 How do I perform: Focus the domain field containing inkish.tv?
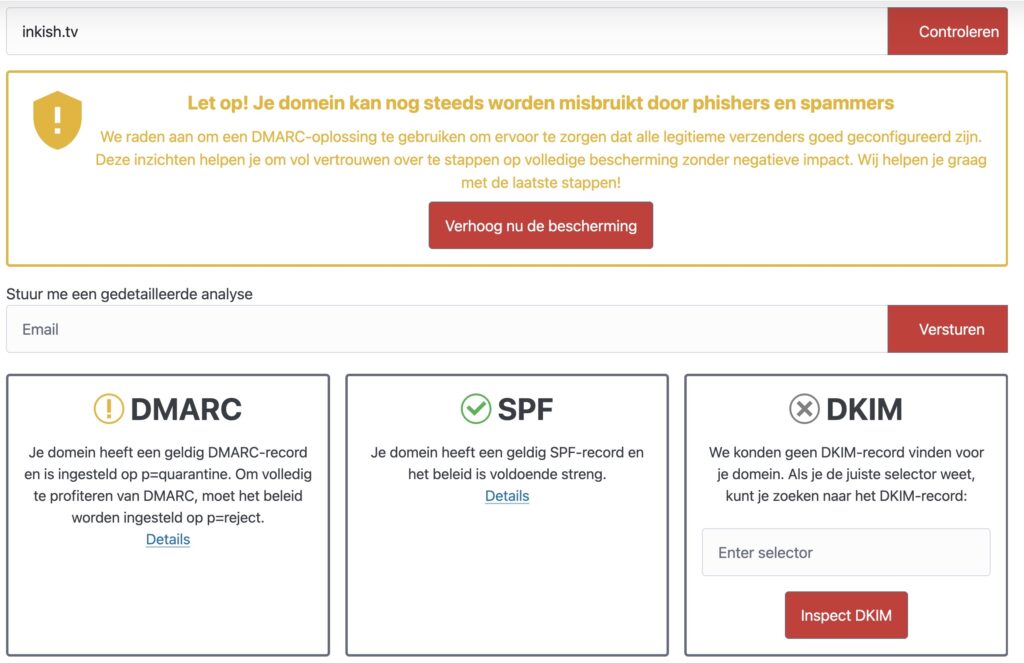tap(446, 32)
